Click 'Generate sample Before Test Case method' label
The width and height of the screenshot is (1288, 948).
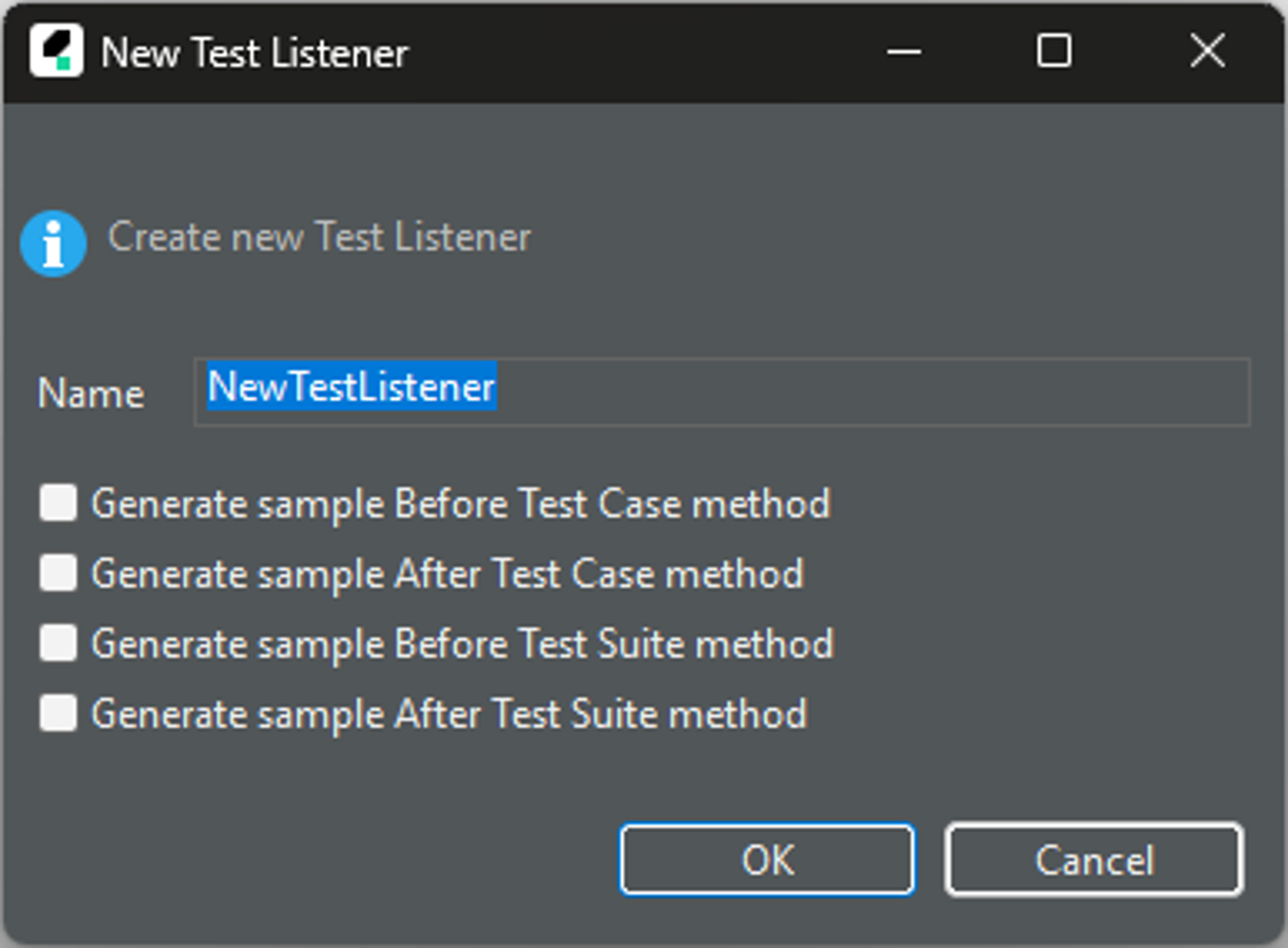tap(461, 503)
